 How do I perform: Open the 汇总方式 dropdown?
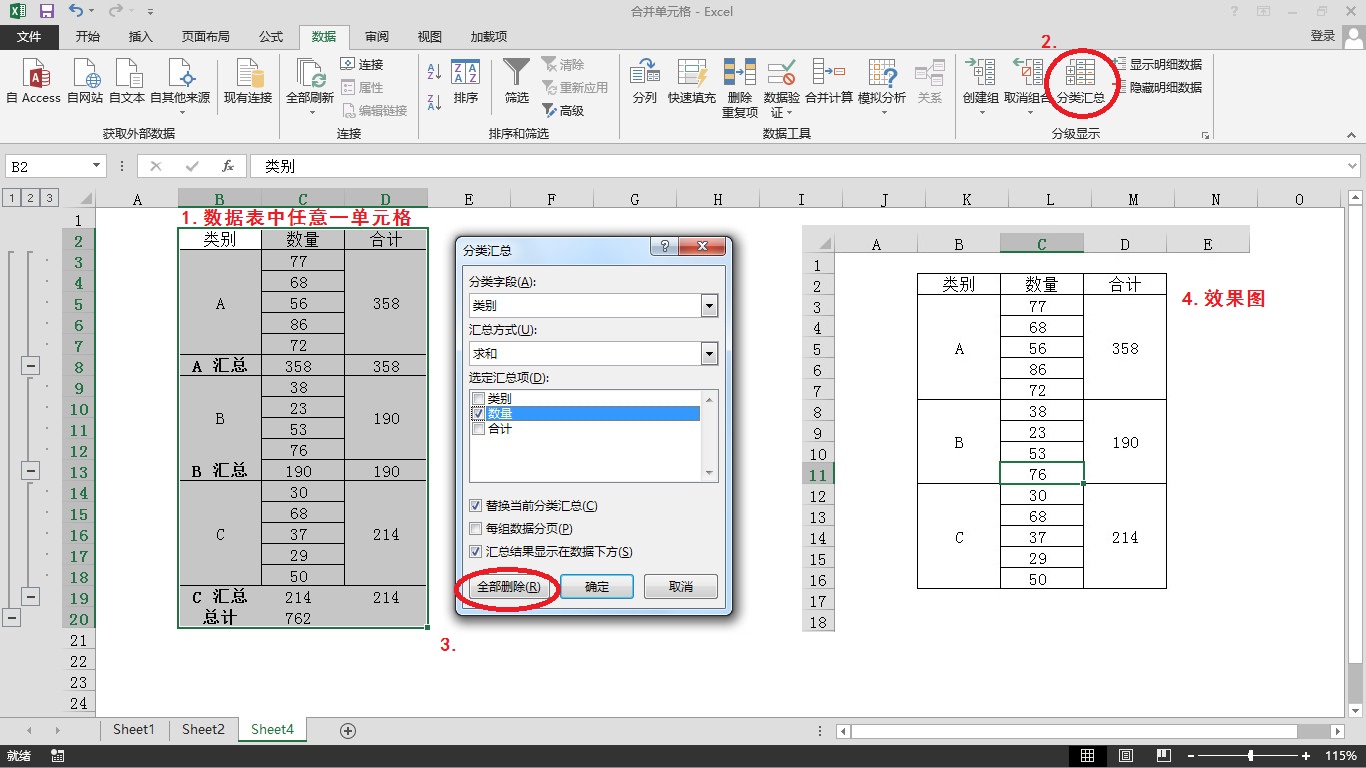pyautogui.click(x=709, y=353)
